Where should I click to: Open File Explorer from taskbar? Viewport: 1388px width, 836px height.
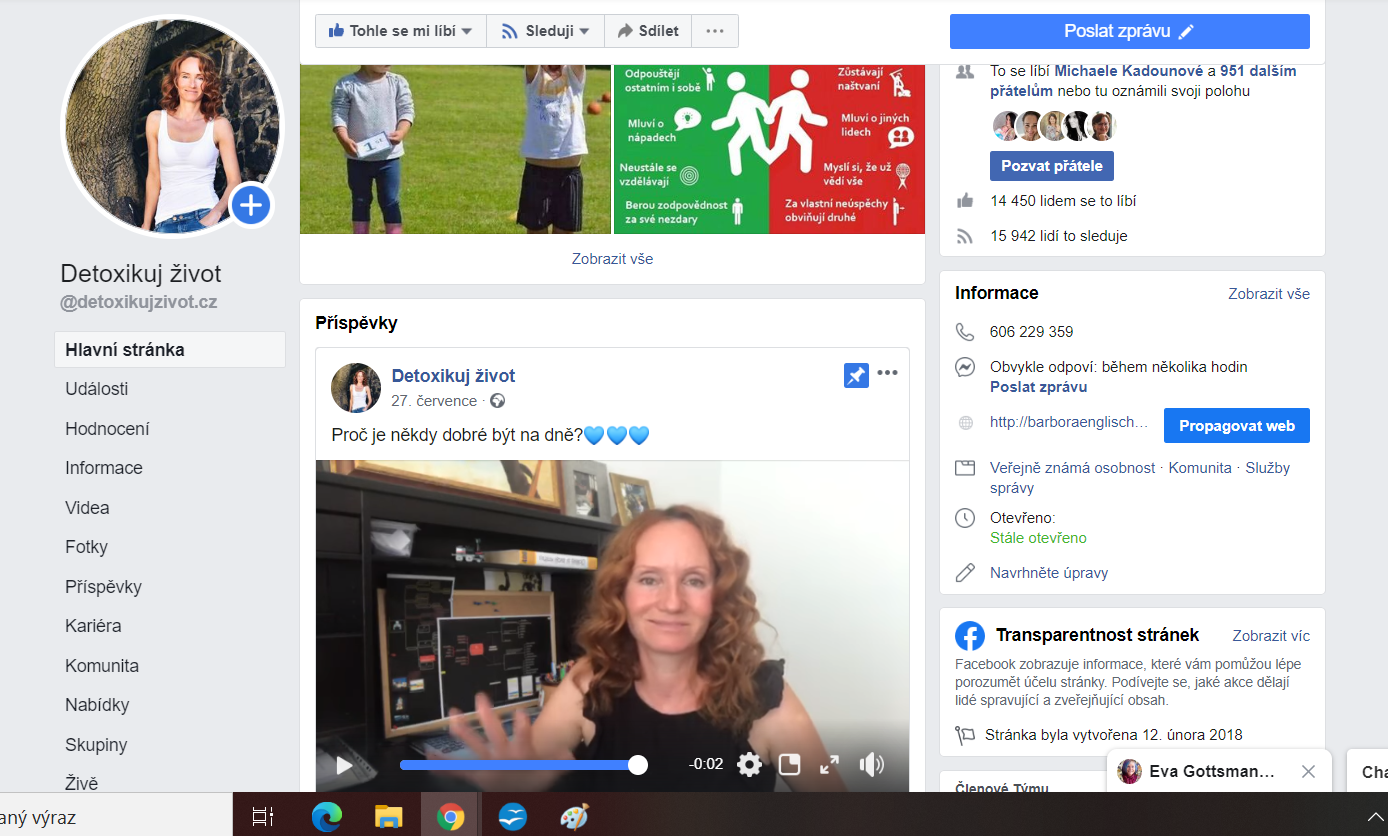click(388, 816)
